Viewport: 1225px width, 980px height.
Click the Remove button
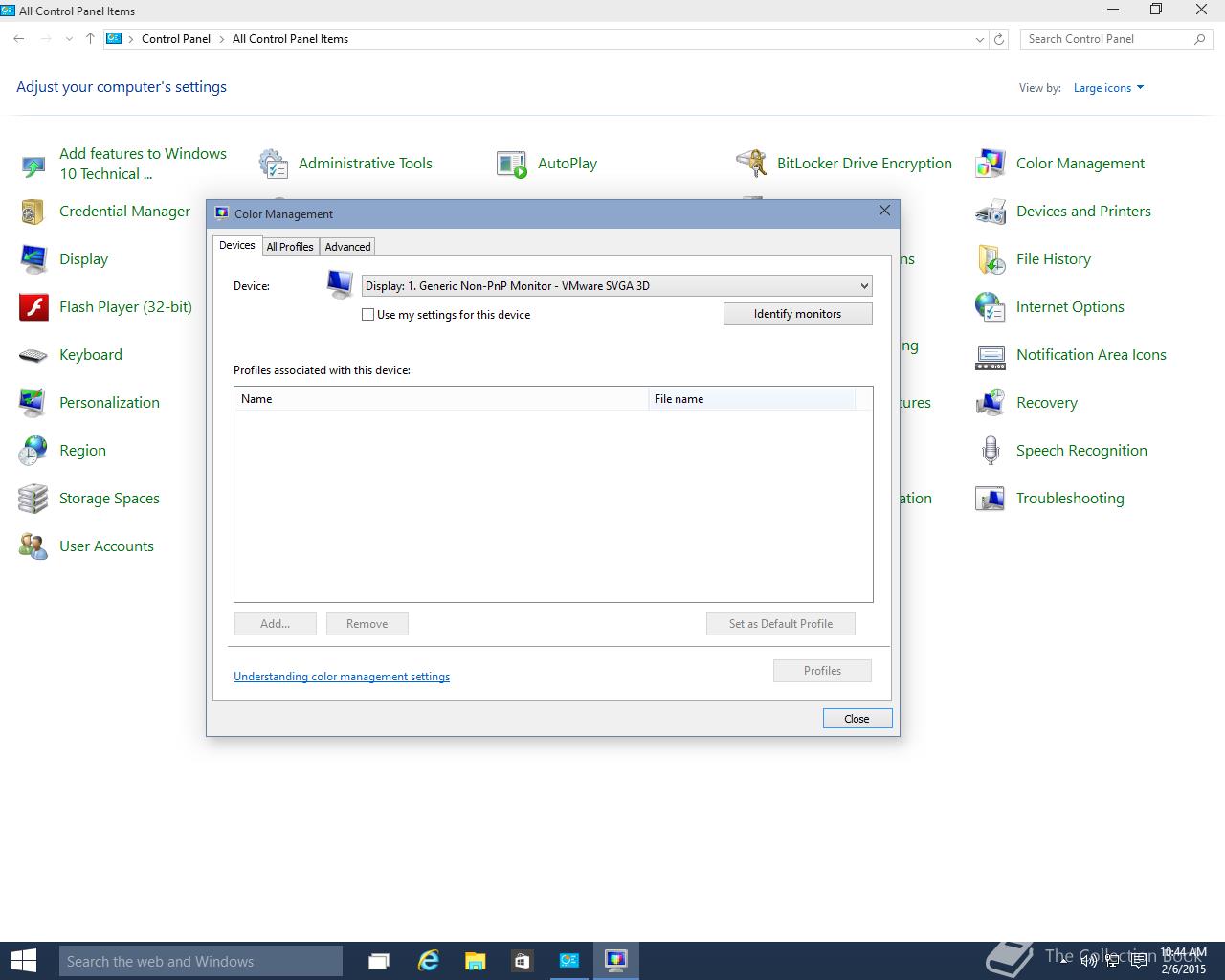click(367, 624)
